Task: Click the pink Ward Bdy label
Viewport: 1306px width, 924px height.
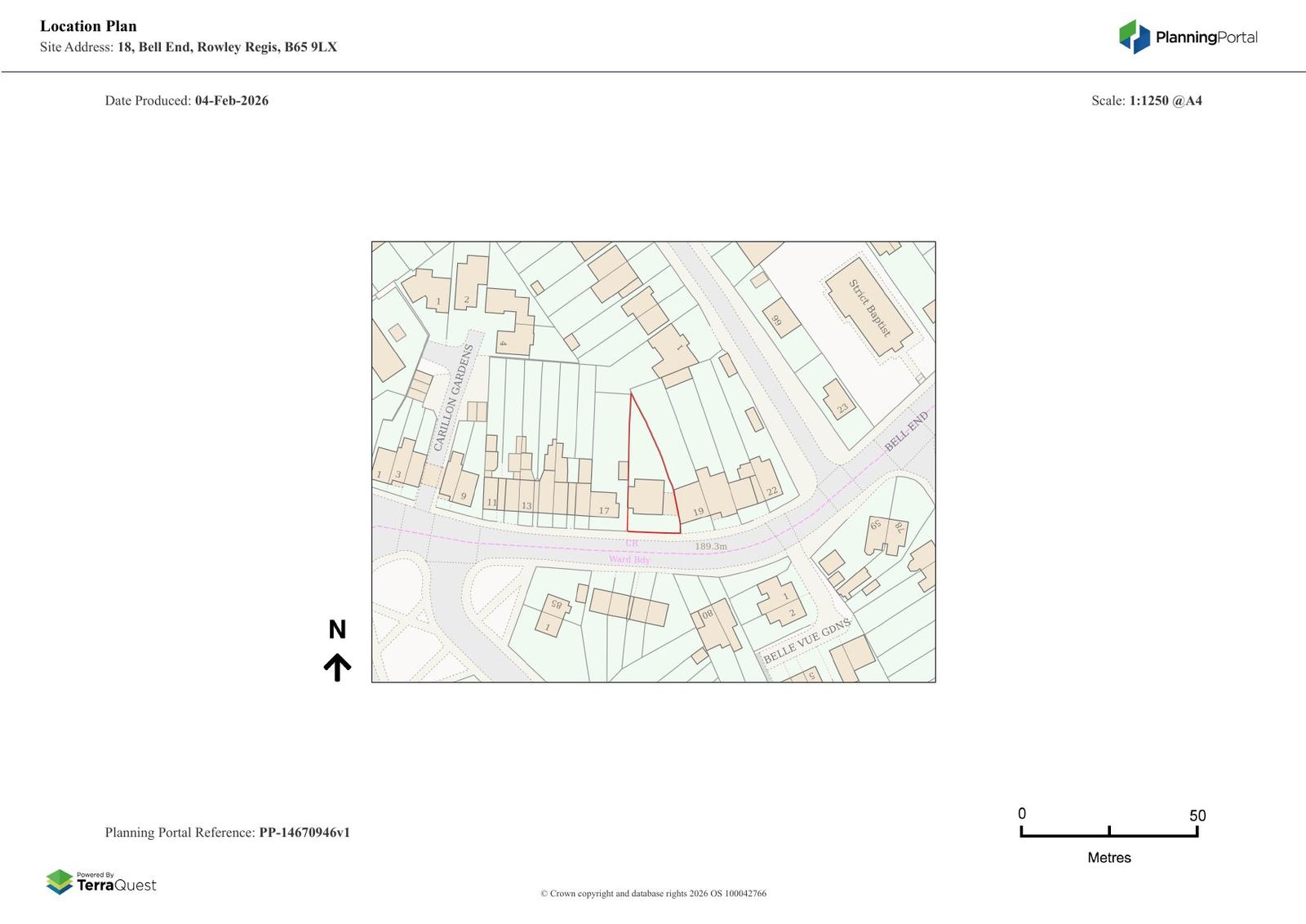Action: (x=629, y=560)
